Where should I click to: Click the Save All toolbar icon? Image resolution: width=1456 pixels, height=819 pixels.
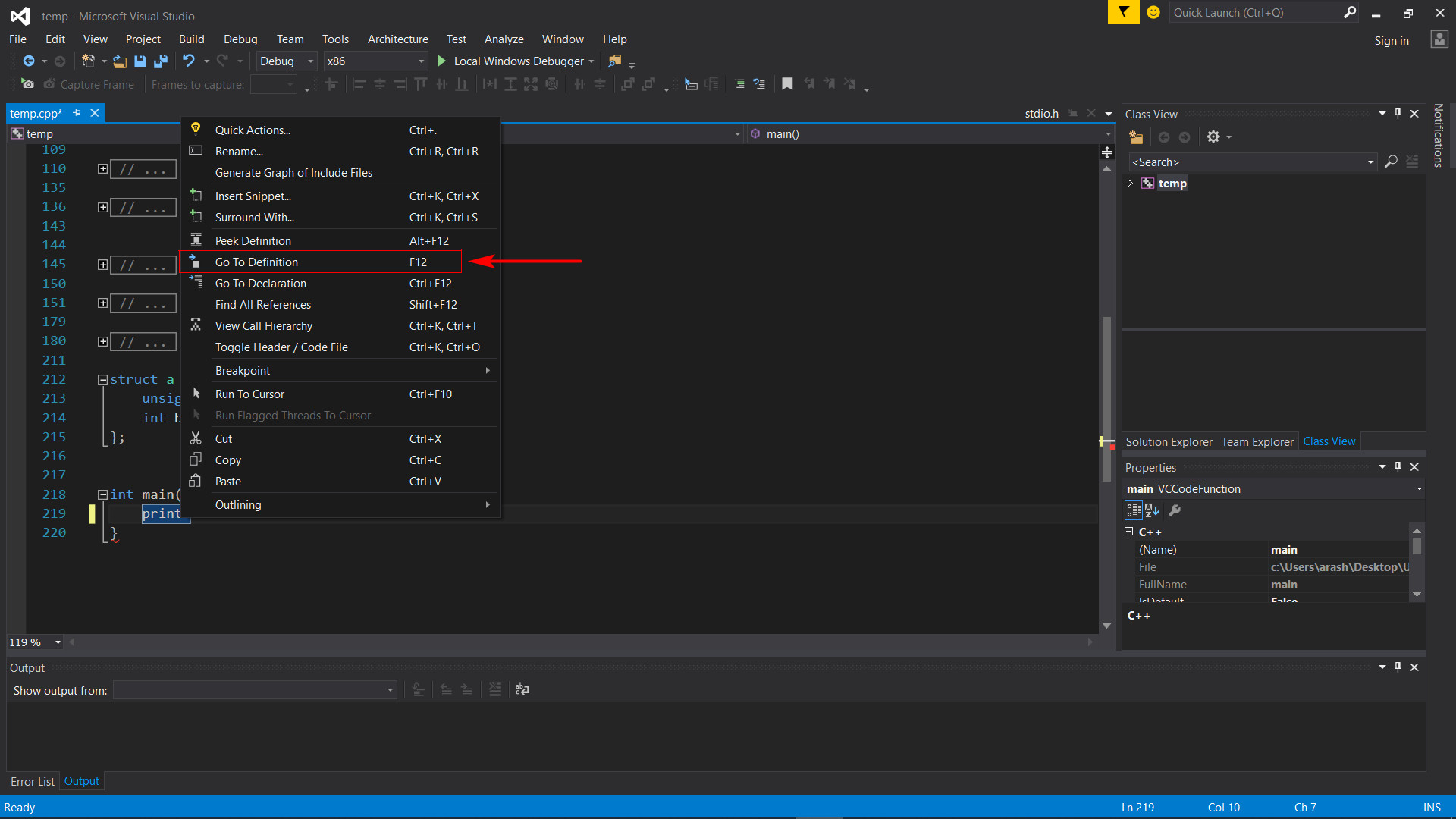tap(161, 61)
